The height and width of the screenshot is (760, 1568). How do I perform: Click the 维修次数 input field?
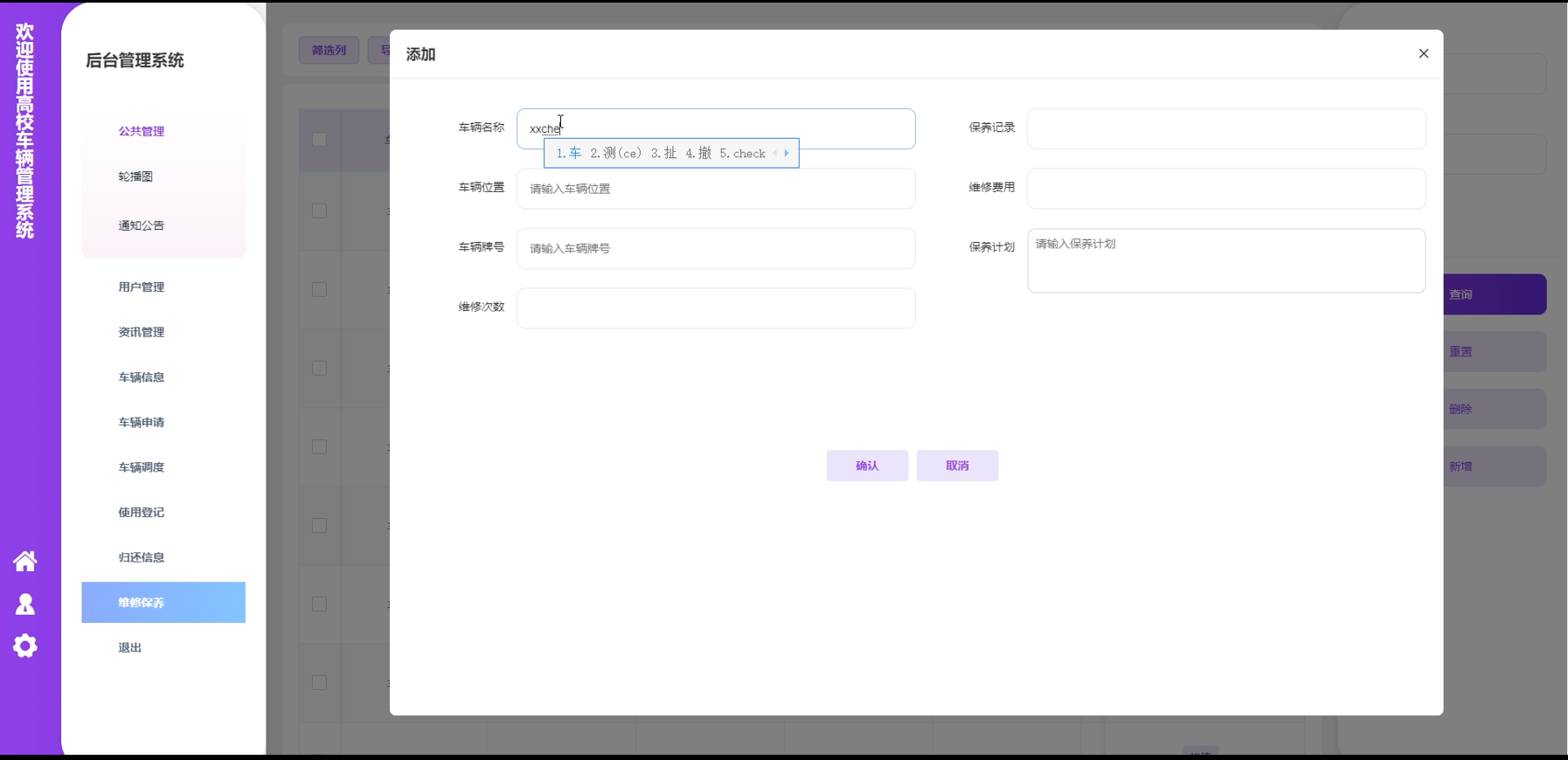point(716,308)
